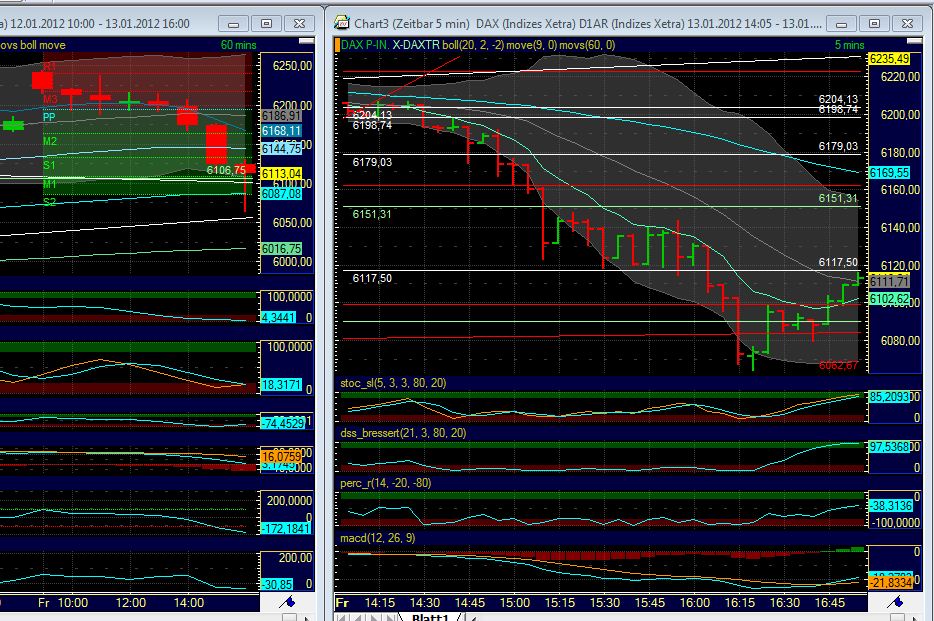Click the first-sheet arrow in the sheet navigator
Image resolution: width=934 pixels, height=621 pixels.
[x=341, y=616]
